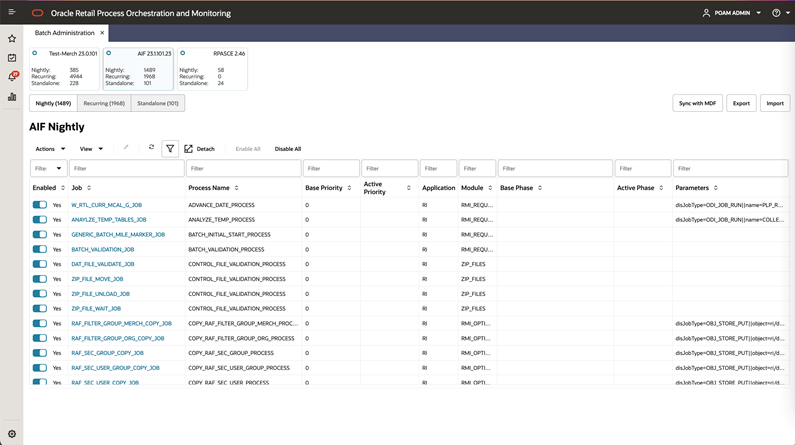Switch to the Standalone (101) tab
795x445 pixels.
158,103
